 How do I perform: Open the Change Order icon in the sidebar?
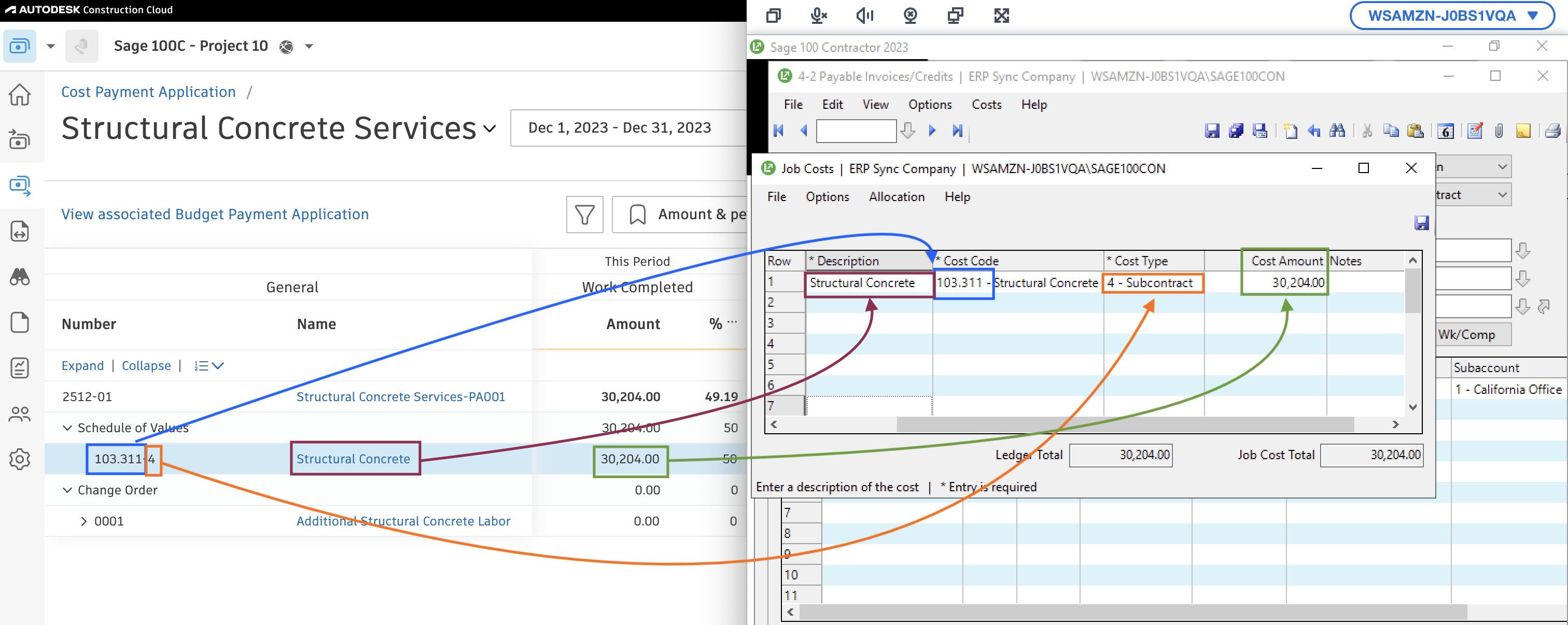20,231
